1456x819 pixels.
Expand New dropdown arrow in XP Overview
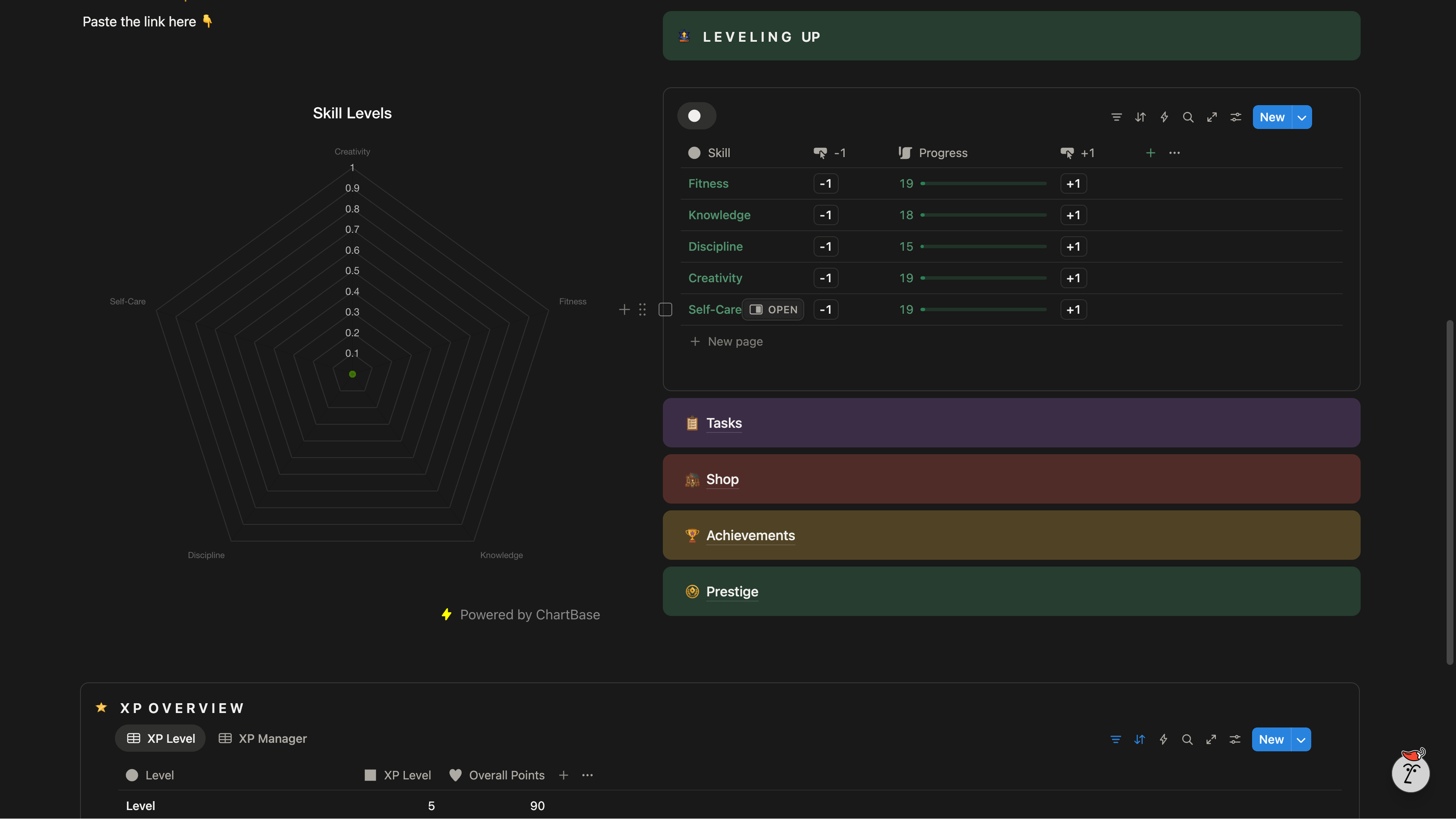point(1301,739)
